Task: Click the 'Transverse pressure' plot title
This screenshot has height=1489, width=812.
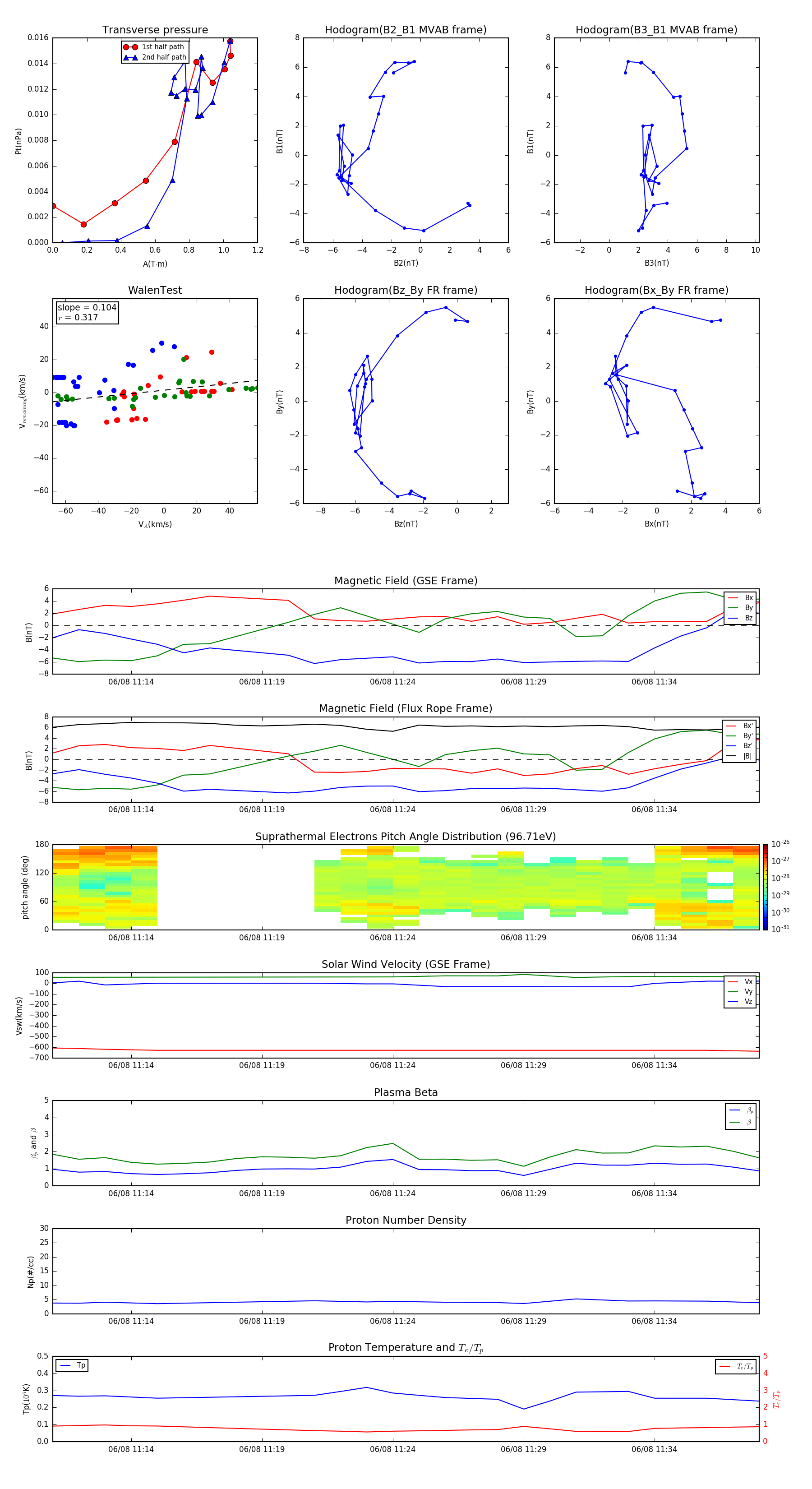Action: 155,30
